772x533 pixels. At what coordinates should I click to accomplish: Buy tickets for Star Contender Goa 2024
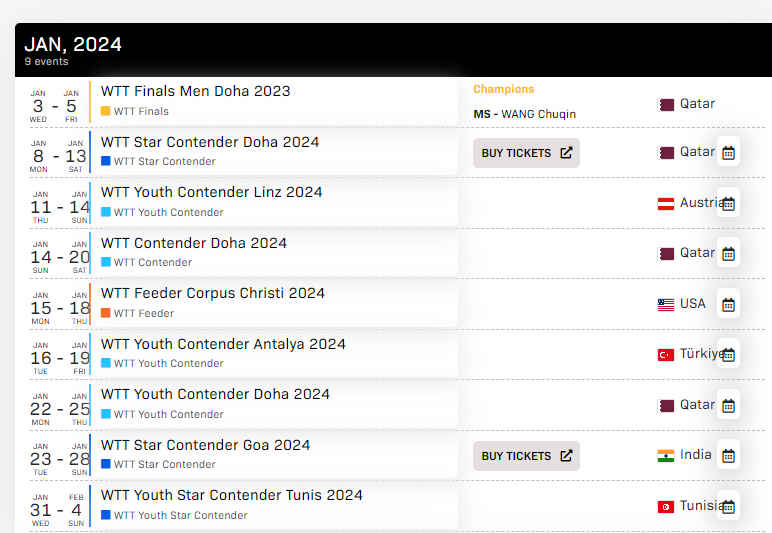(x=526, y=456)
